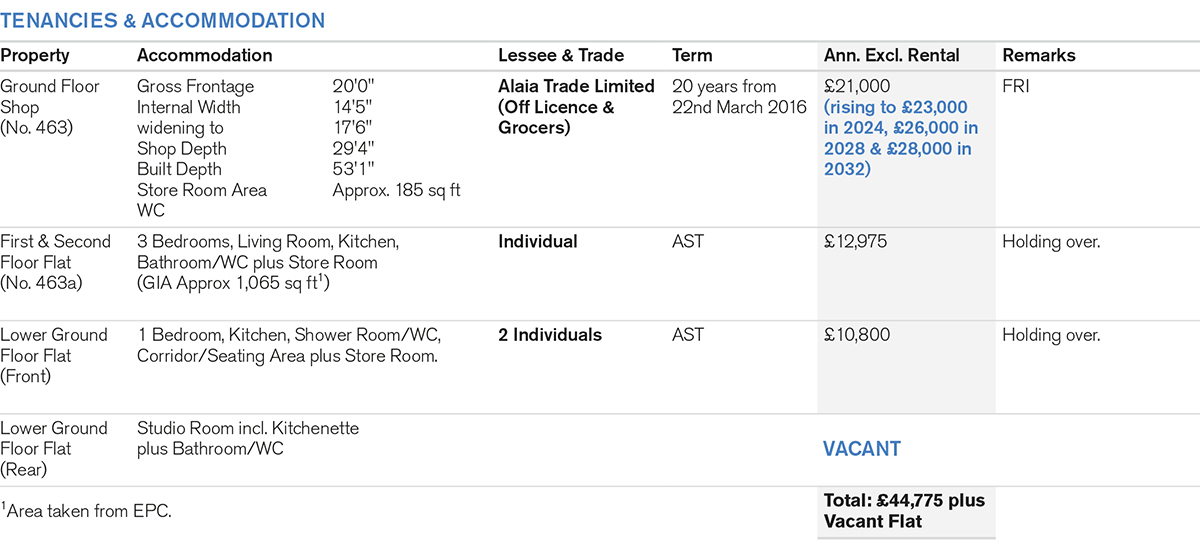Click the blue VACANT label
This screenshot has height=548, width=1200.
pyautogui.click(x=861, y=449)
